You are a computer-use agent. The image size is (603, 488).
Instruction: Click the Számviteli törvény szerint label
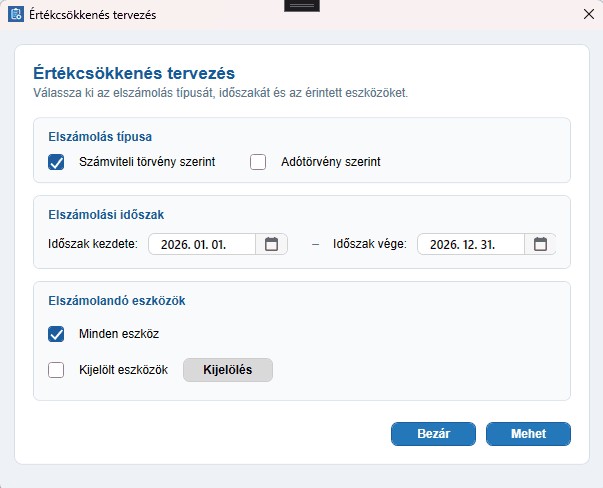point(147,162)
